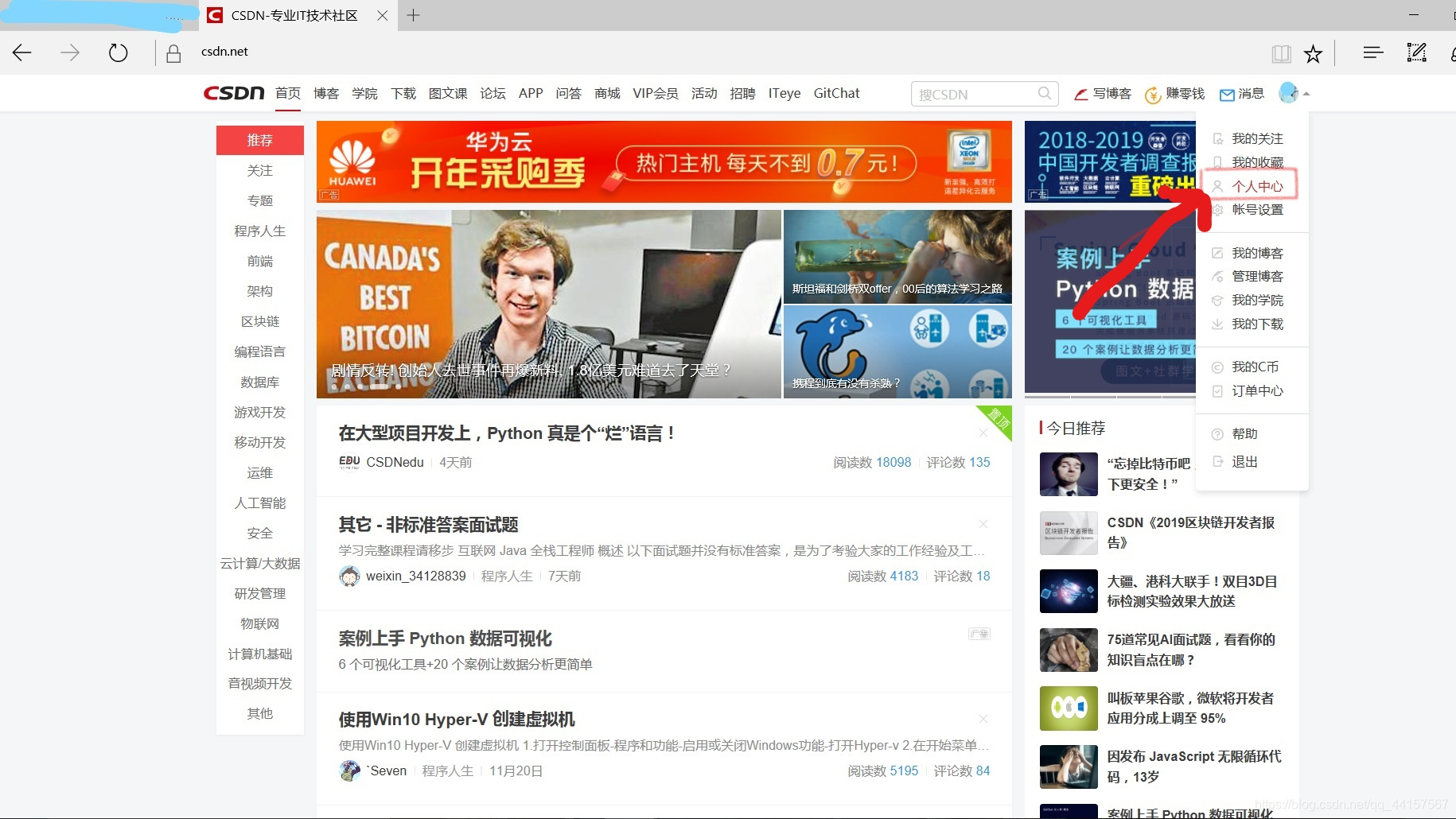Select 关注 category in sidebar
The width and height of the screenshot is (1456, 819).
260,170
